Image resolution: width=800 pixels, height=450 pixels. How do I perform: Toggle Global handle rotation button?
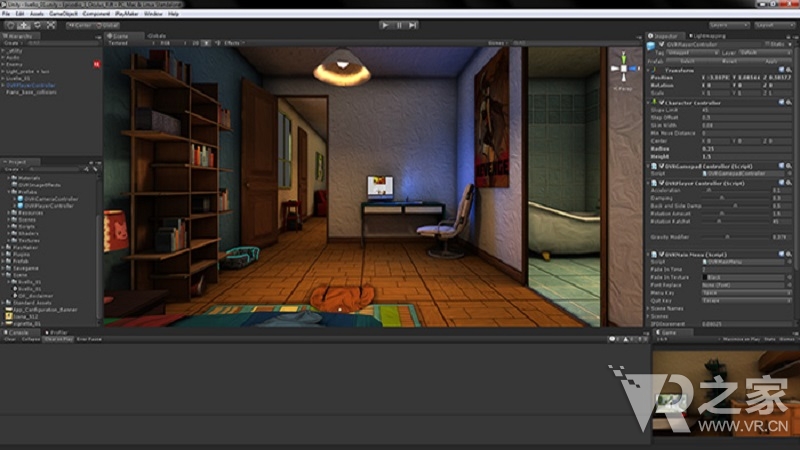pos(107,25)
